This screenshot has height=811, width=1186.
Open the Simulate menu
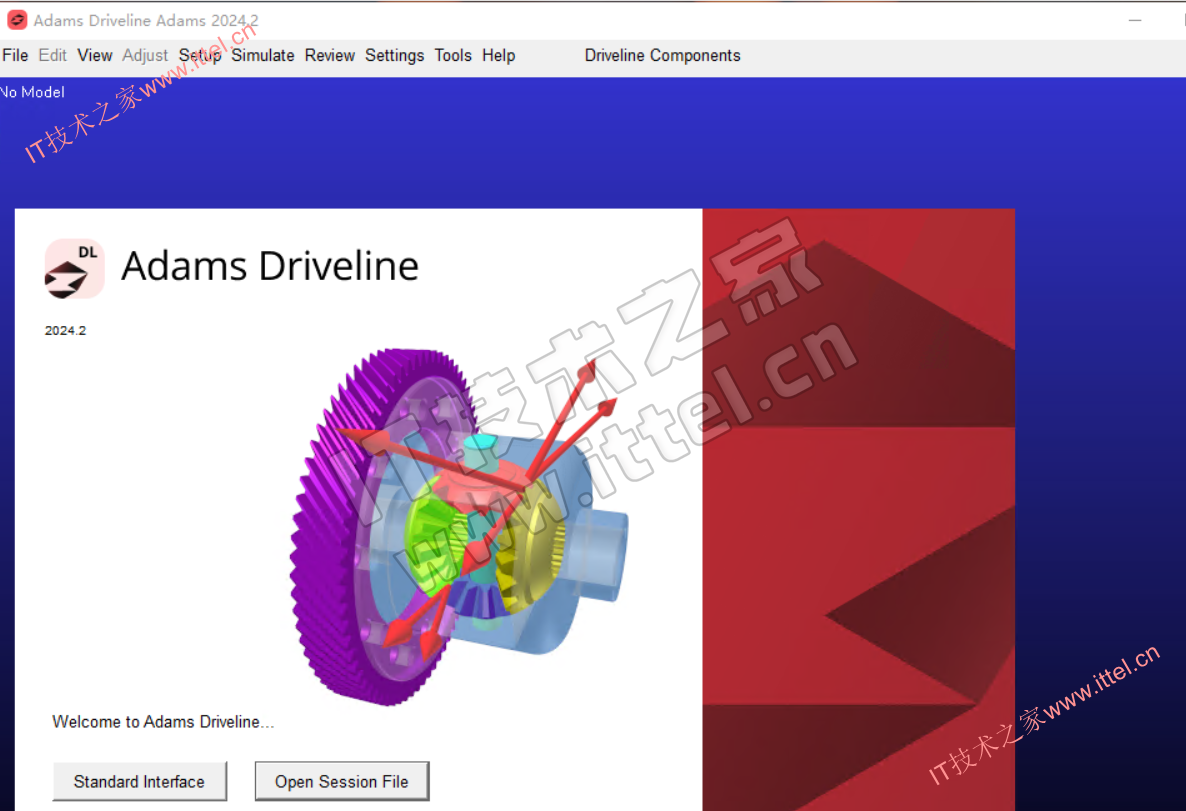tap(263, 56)
